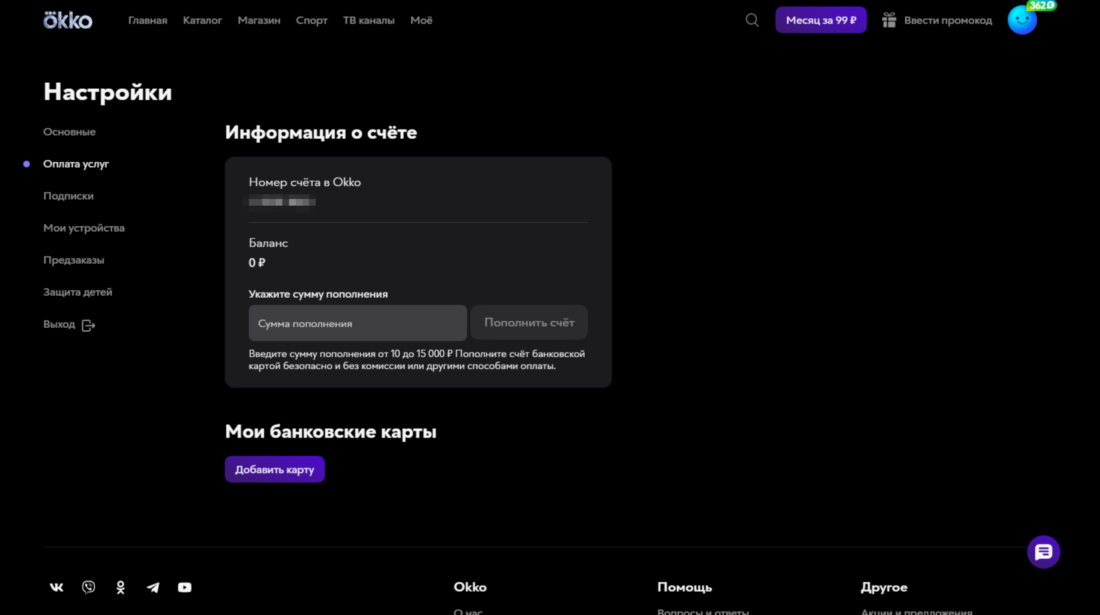
Task: Select Спорт in the top navigation
Action: [311, 20]
